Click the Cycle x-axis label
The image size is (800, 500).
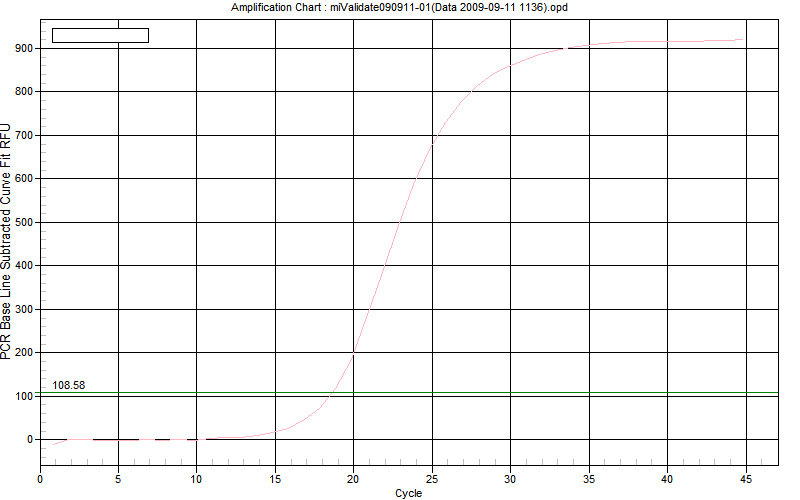(408, 493)
